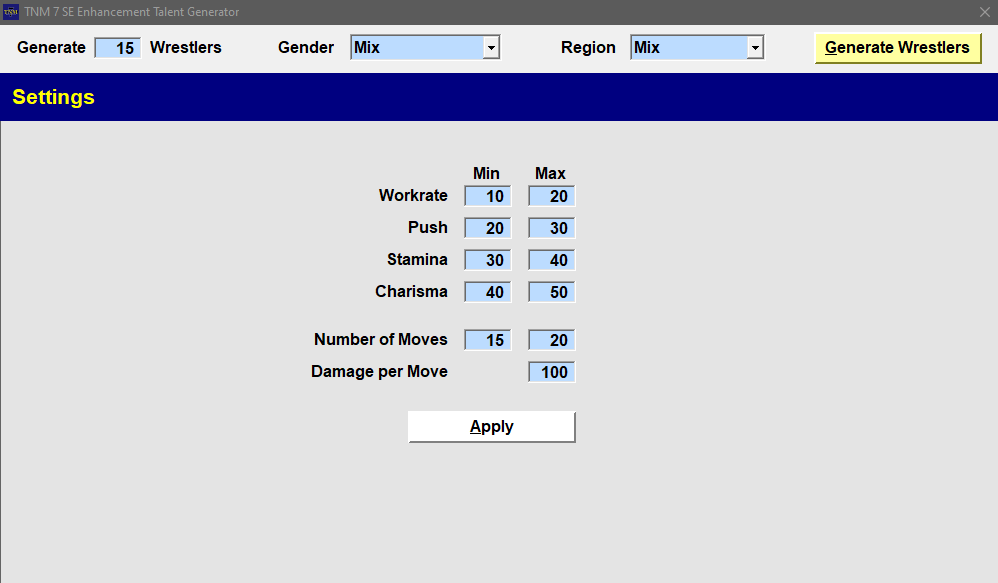
Task: Select the Push Max input
Action: pos(552,228)
